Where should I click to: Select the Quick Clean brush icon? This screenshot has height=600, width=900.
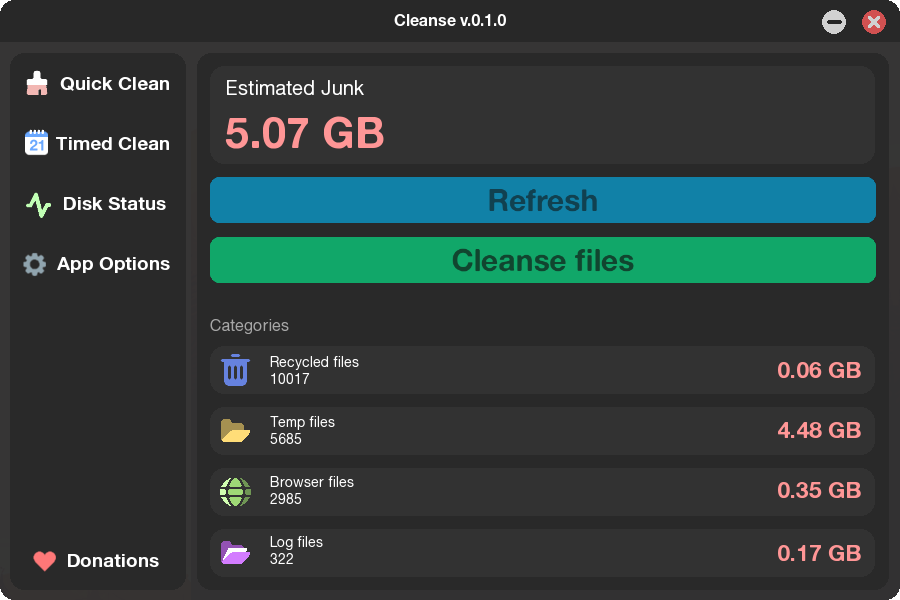point(35,84)
